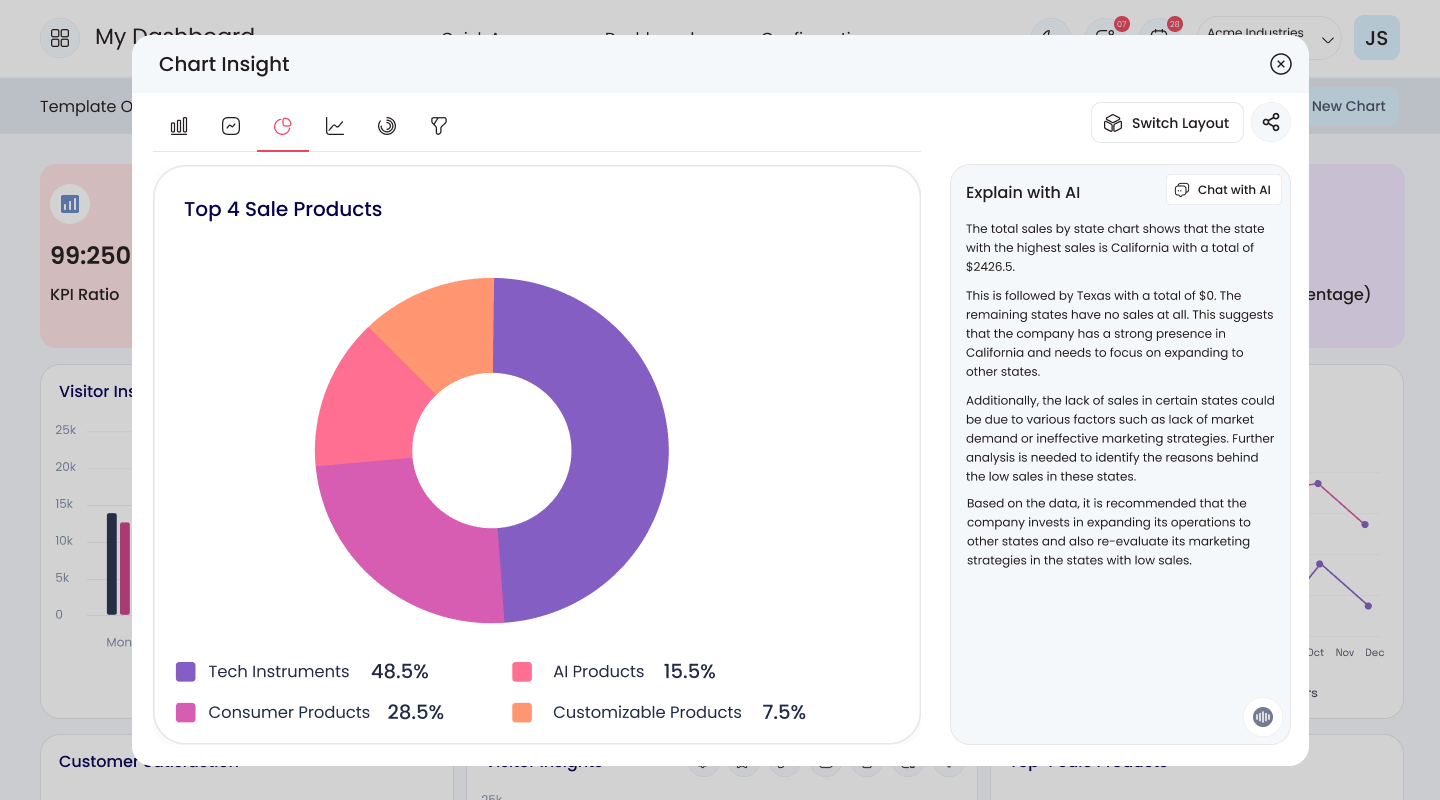Click the Explain with AI heading
Image resolution: width=1440 pixels, height=800 pixels.
[1023, 193]
